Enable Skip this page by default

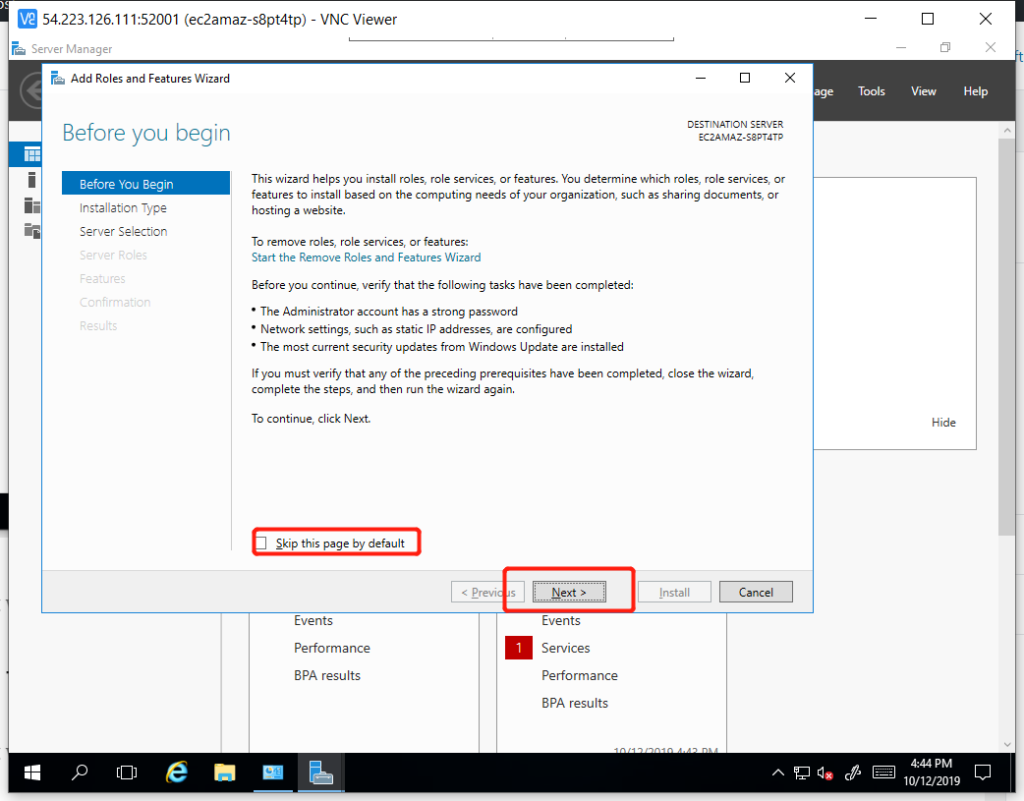pos(262,543)
